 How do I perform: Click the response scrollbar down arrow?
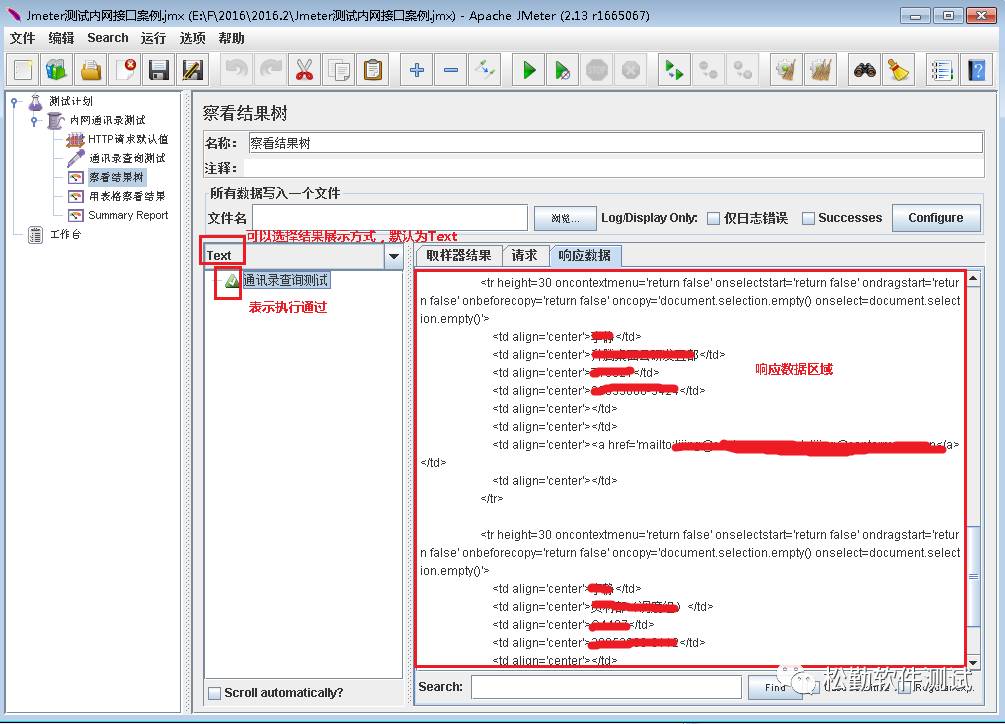pos(973,663)
